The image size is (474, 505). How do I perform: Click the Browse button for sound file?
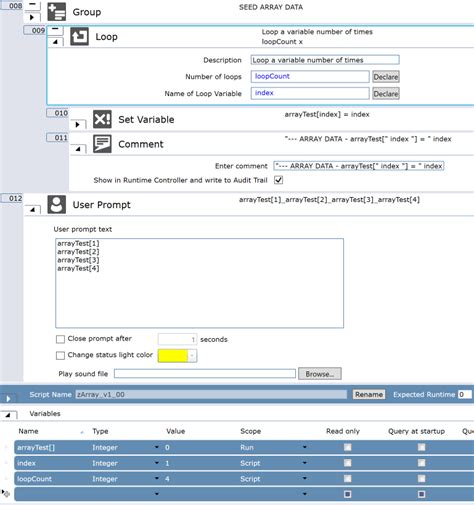coord(320,374)
